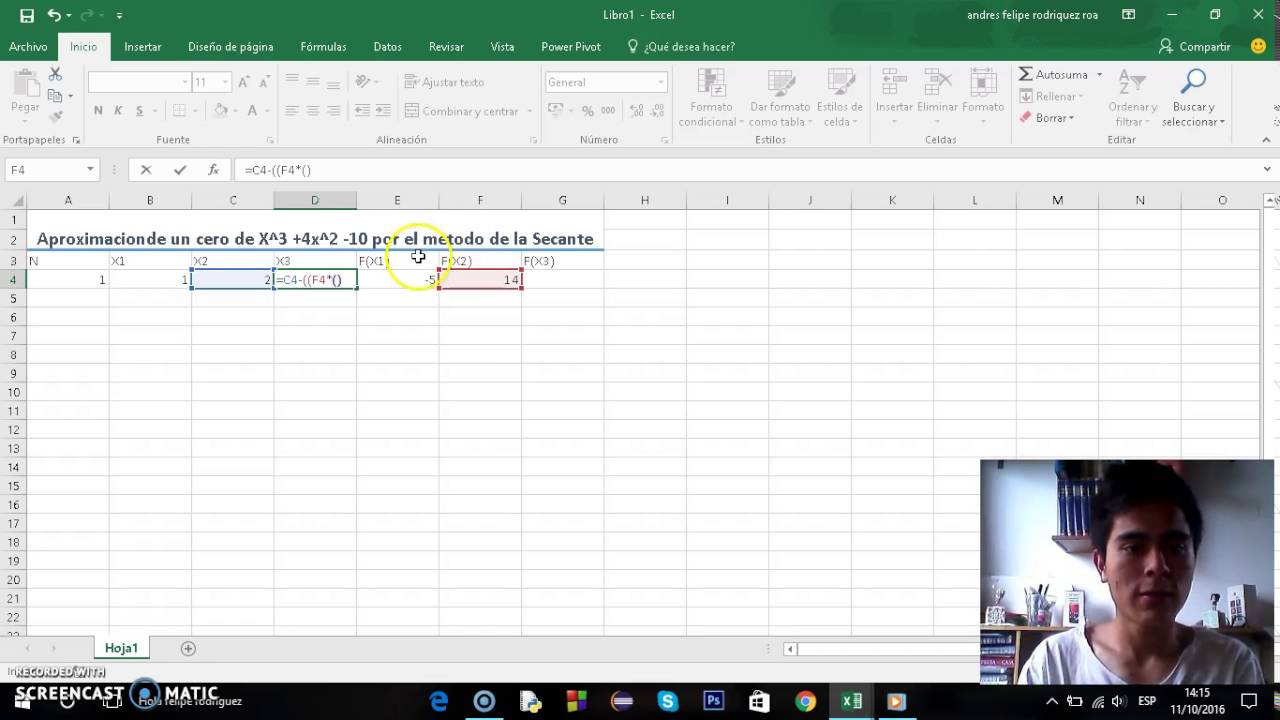Click the fill color bucket icon

pos(221,111)
